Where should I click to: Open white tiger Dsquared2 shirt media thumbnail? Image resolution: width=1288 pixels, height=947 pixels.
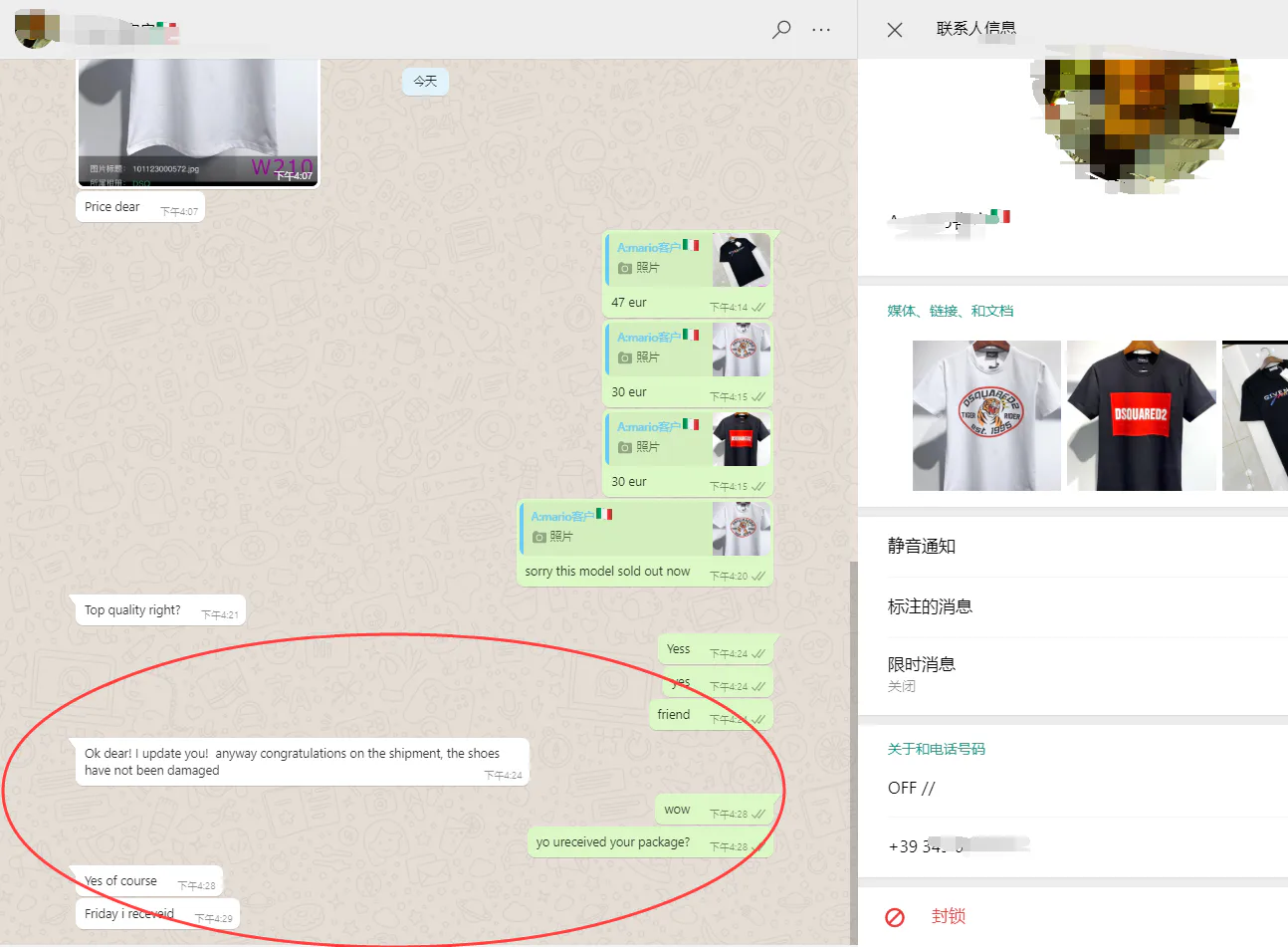tap(986, 415)
